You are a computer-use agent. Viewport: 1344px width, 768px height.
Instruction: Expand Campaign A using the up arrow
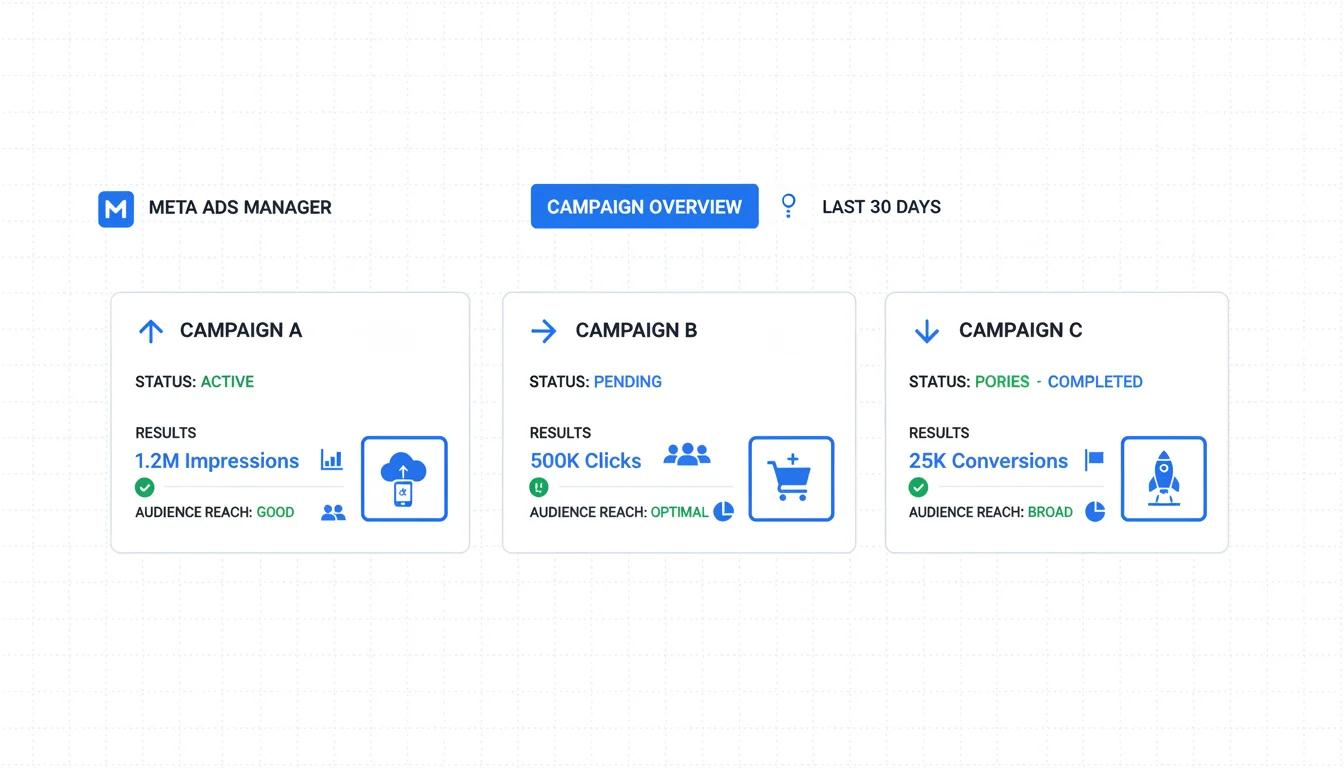(x=151, y=331)
